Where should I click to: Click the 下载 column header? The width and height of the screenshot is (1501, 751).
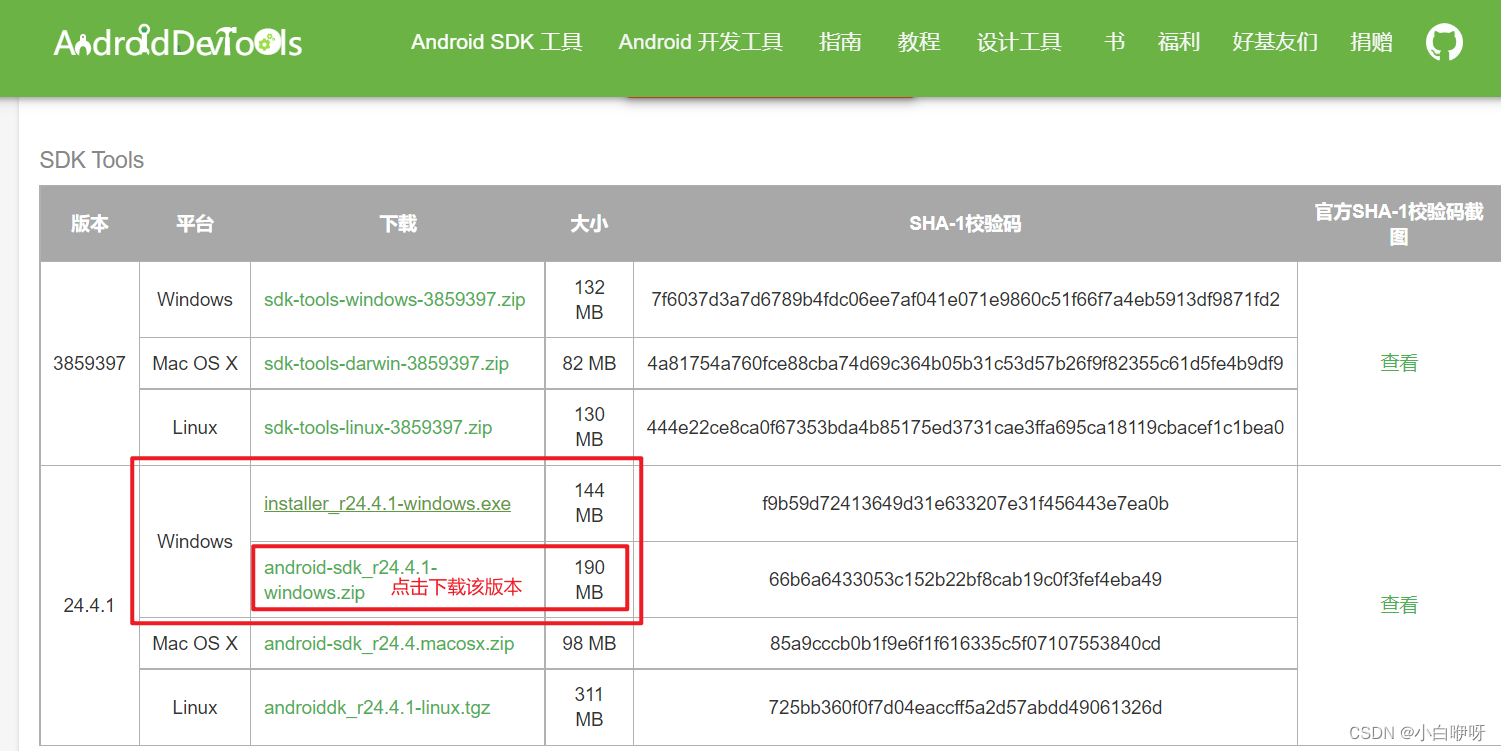coord(398,224)
